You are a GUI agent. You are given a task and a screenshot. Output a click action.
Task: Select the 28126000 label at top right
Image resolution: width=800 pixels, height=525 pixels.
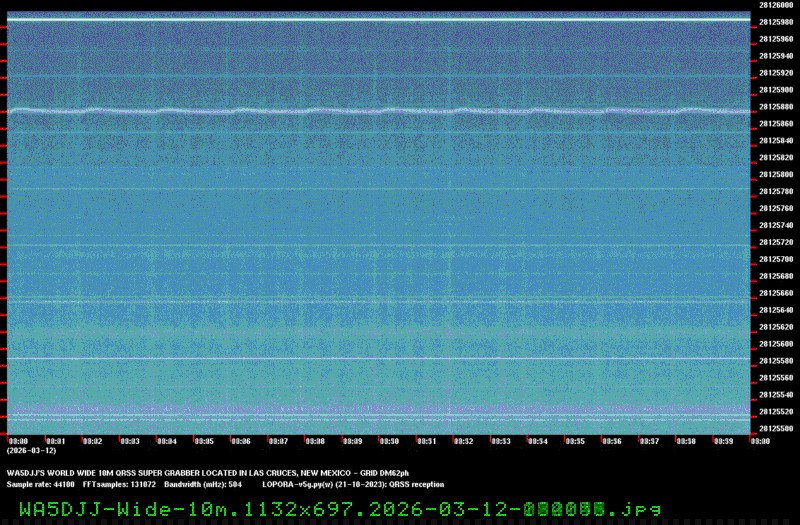(777, 5)
